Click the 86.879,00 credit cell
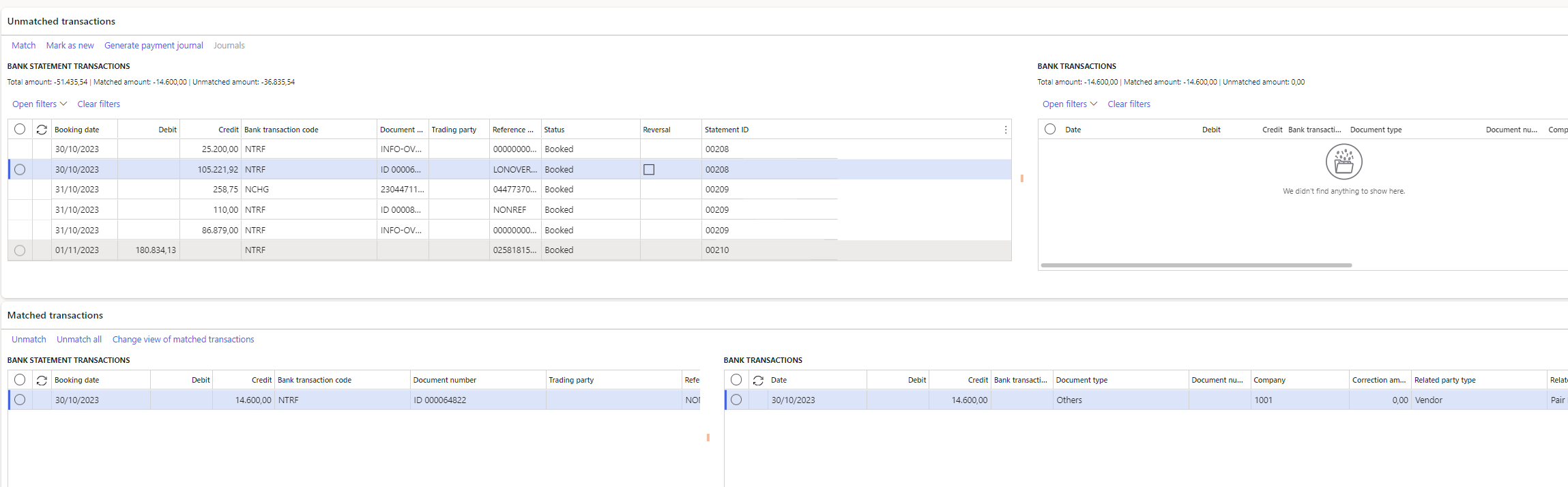The width and height of the screenshot is (1568, 487). pos(210,230)
